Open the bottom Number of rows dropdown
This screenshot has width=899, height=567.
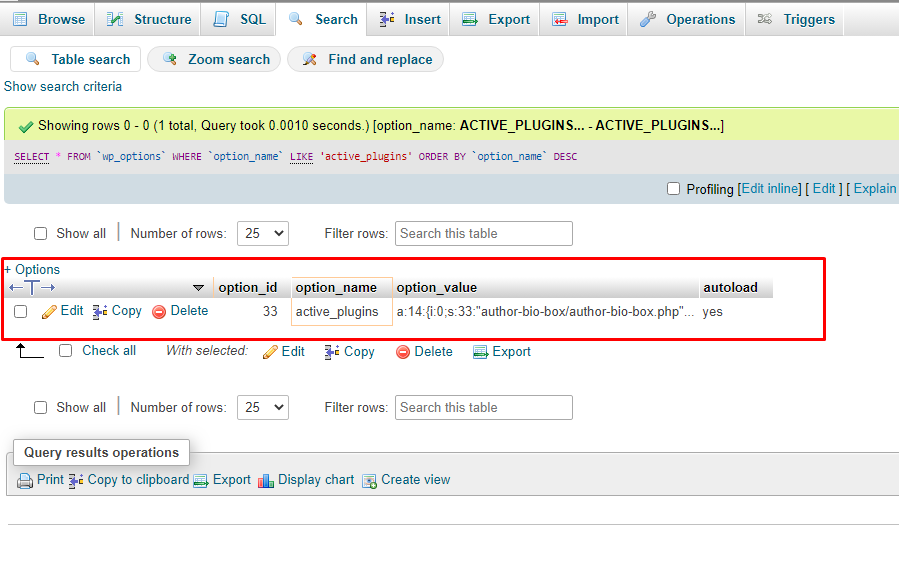point(262,408)
